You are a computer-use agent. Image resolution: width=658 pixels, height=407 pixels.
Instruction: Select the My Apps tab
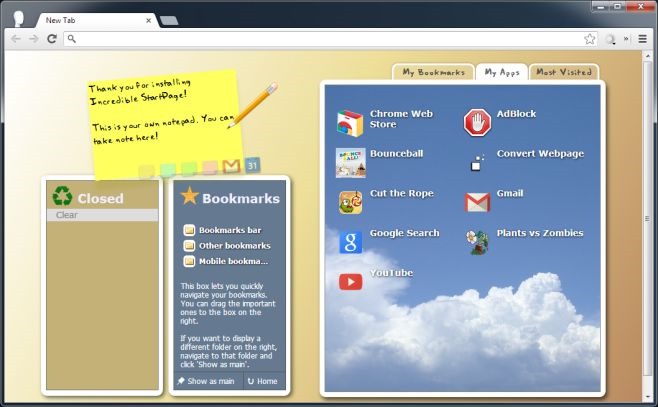click(502, 72)
